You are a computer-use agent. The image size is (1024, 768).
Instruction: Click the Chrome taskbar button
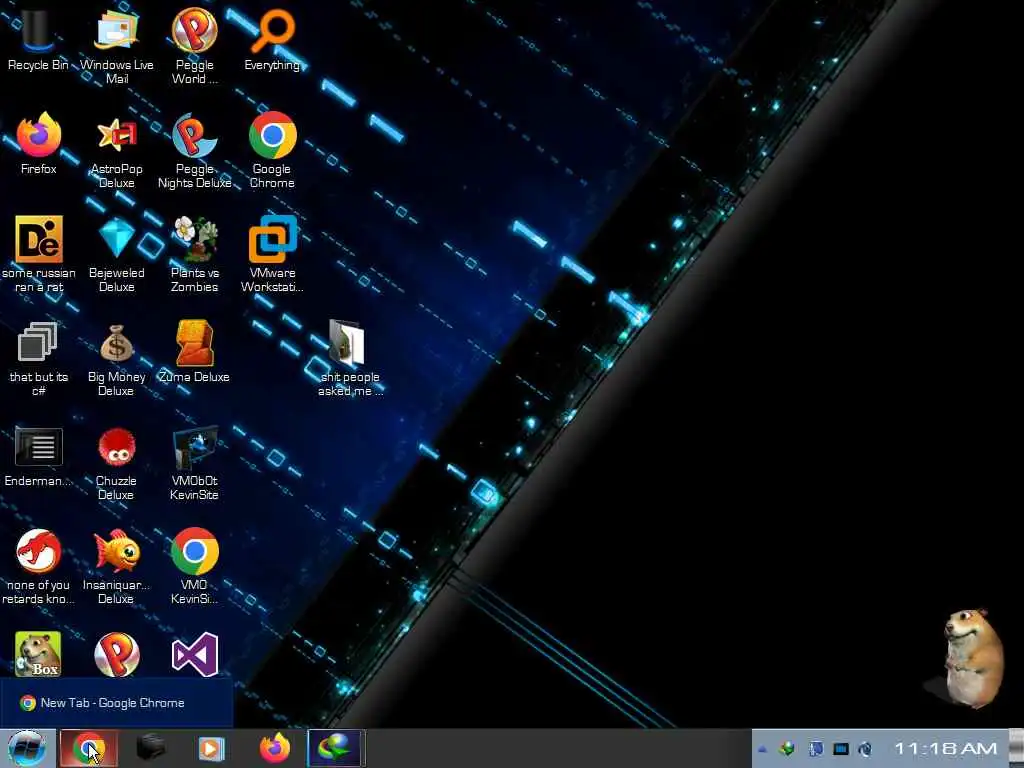89,748
